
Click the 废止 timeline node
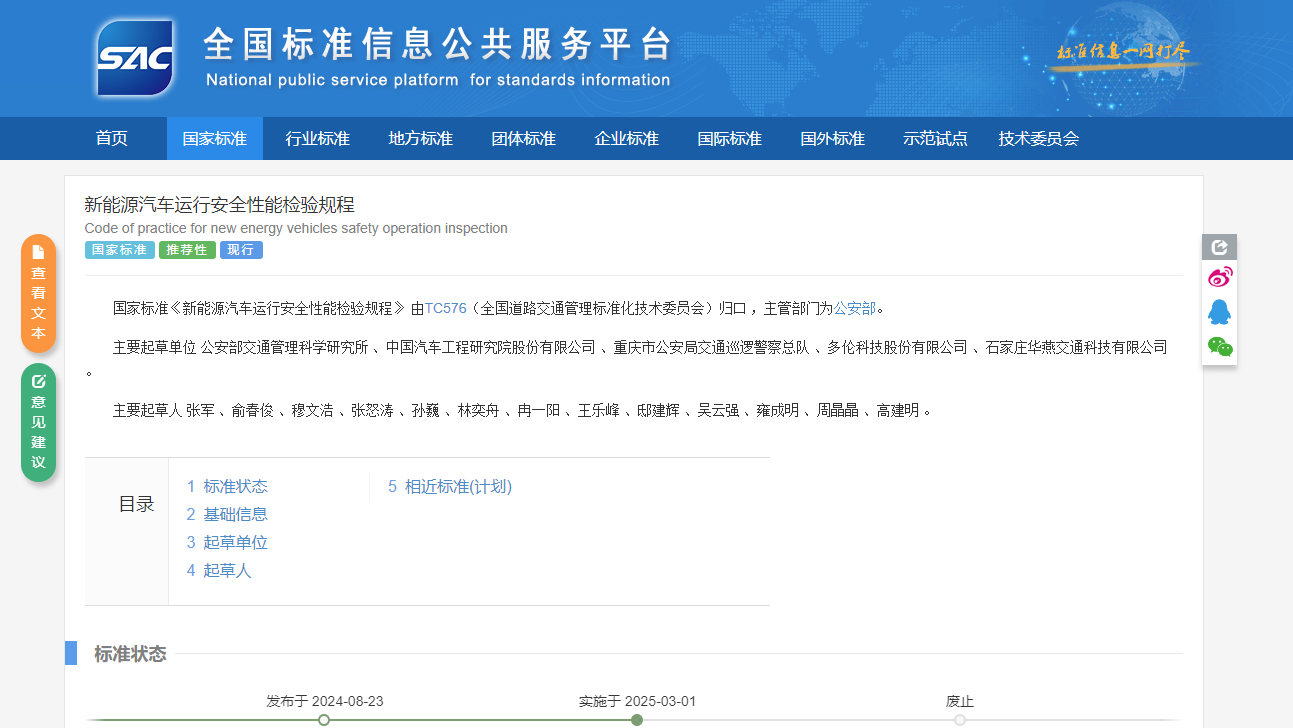tap(960, 719)
